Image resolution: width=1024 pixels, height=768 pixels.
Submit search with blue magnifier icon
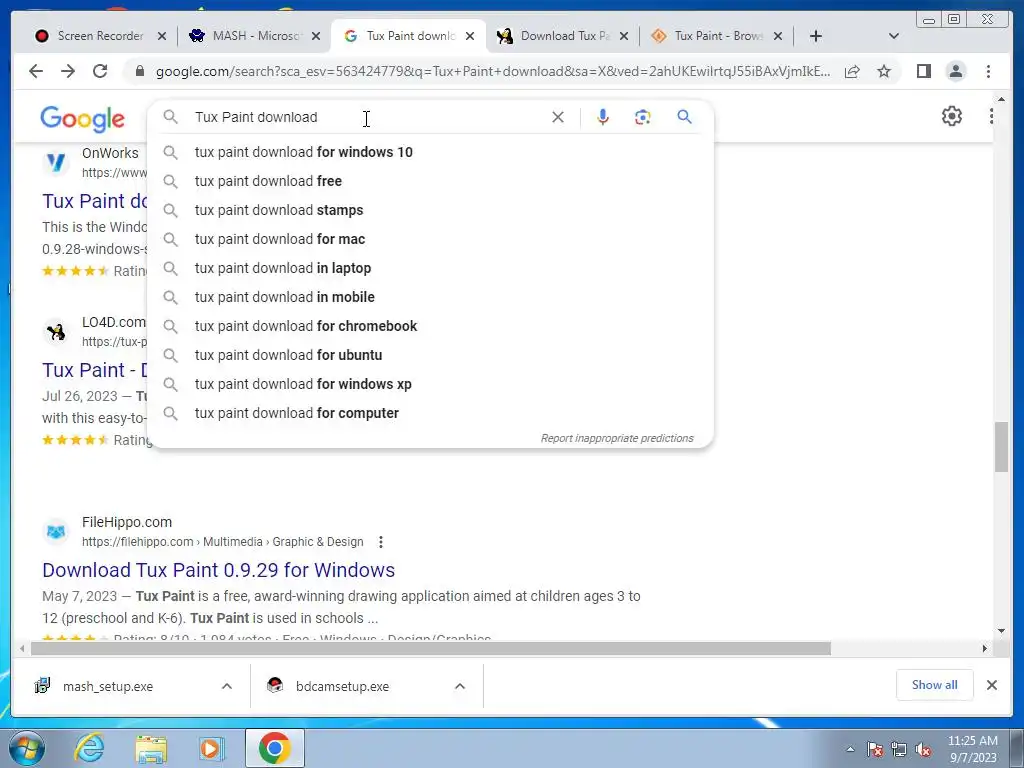coord(684,117)
